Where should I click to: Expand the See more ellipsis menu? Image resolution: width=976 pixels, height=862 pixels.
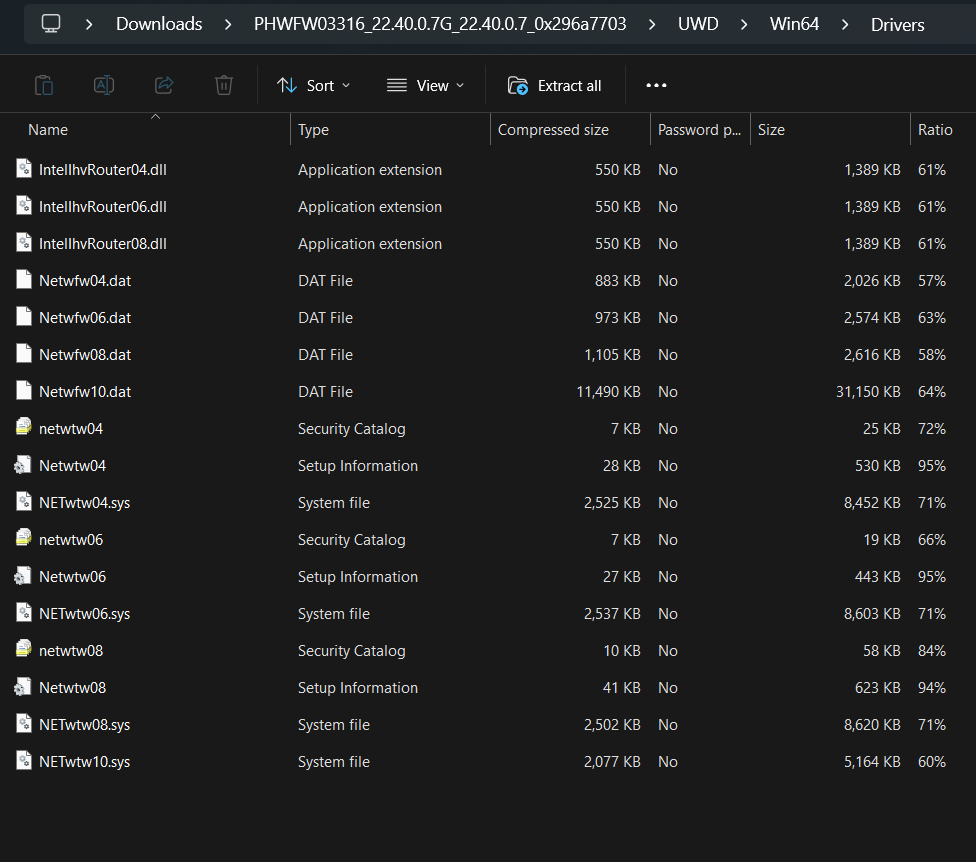tap(656, 86)
